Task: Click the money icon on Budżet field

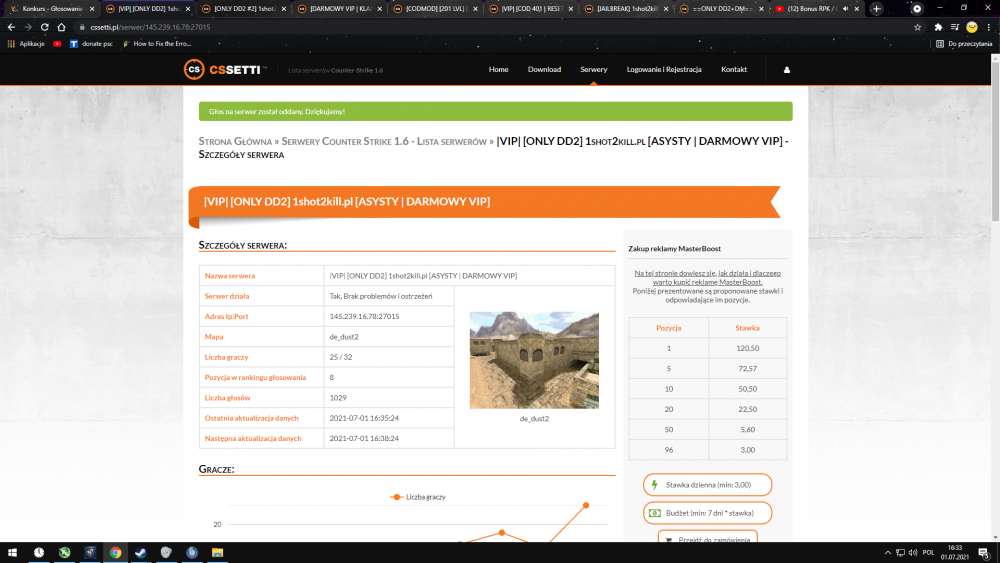Action: point(654,513)
